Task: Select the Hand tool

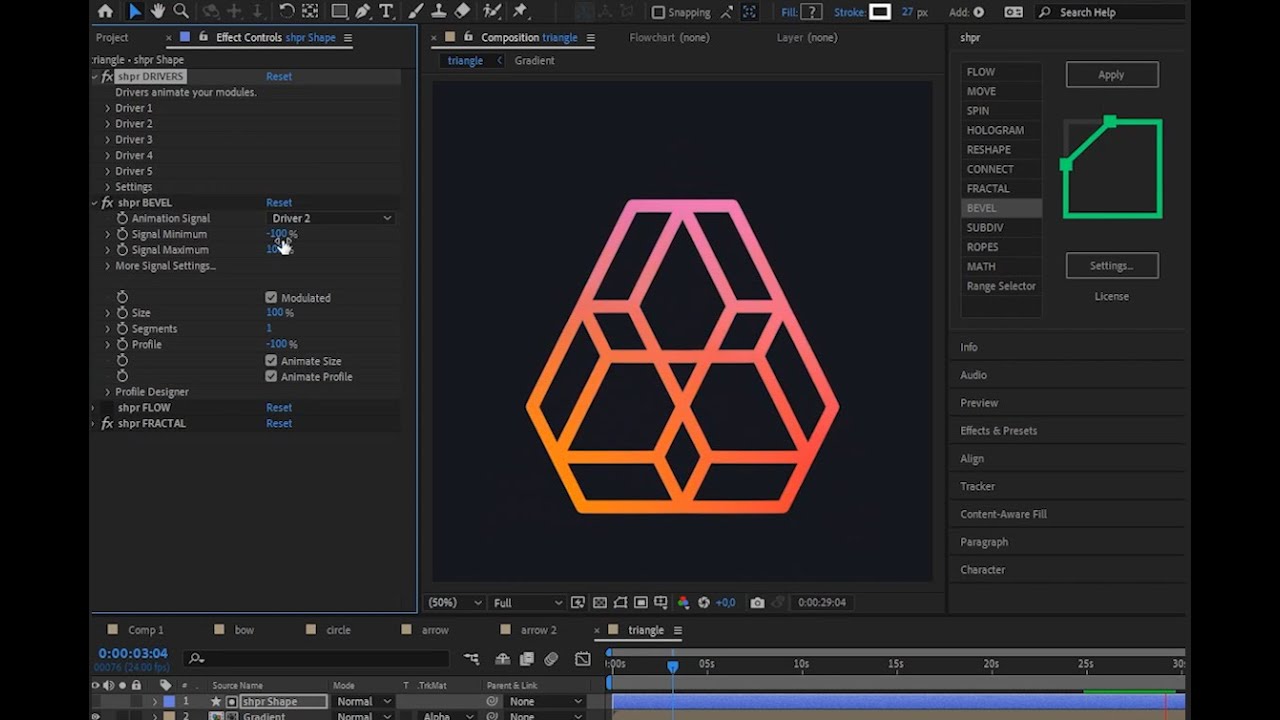Action: click(x=157, y=12)
